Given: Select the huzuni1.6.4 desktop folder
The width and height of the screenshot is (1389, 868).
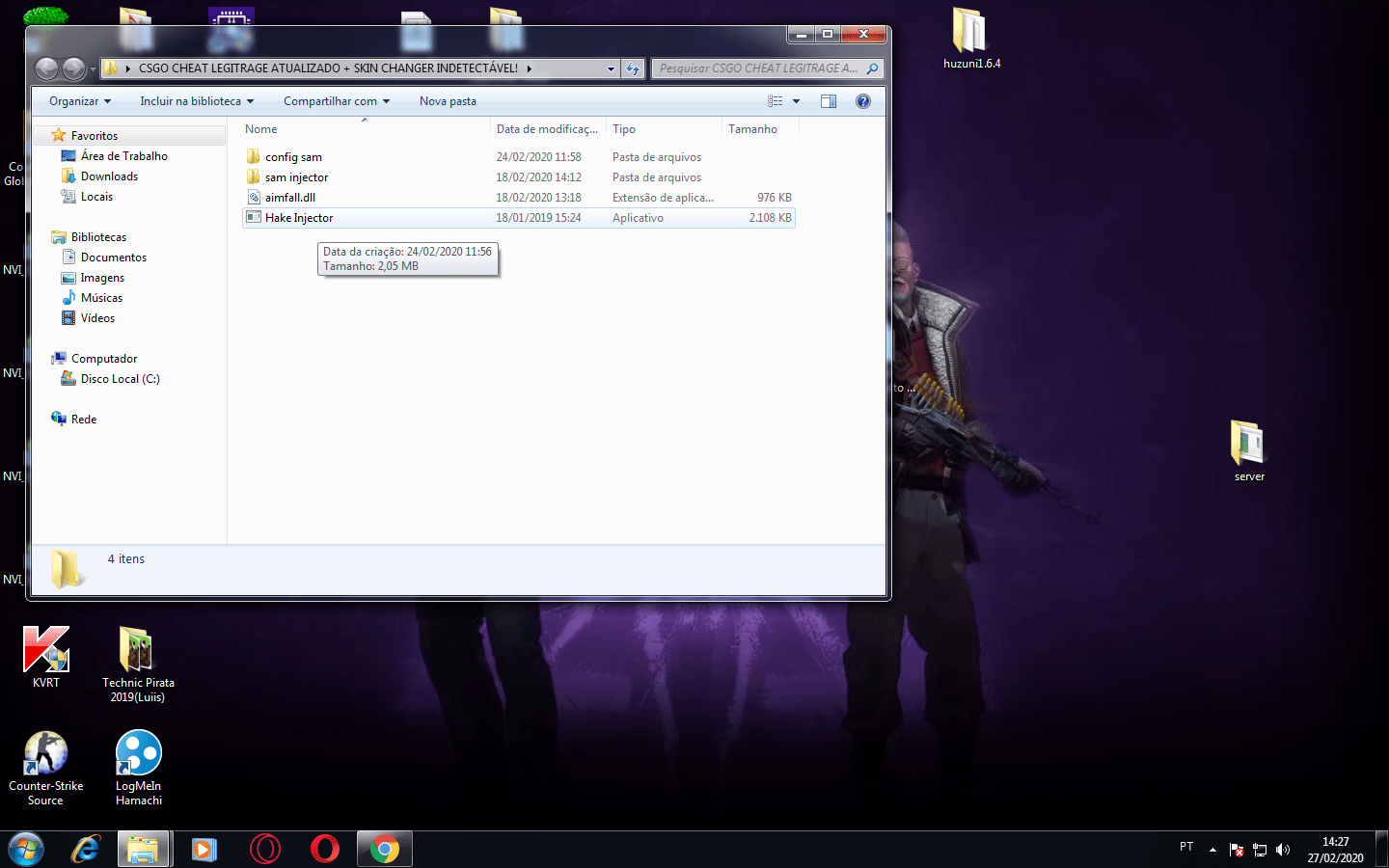Looking at the screenshot, I should pyautogui.click(x=971, y=40).
